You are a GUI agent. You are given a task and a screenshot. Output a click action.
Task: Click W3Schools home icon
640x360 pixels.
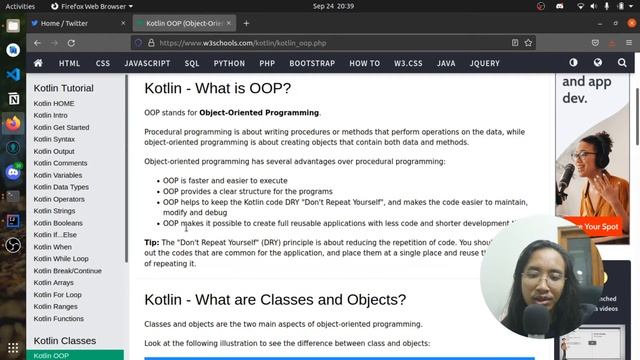click(38, 63)
